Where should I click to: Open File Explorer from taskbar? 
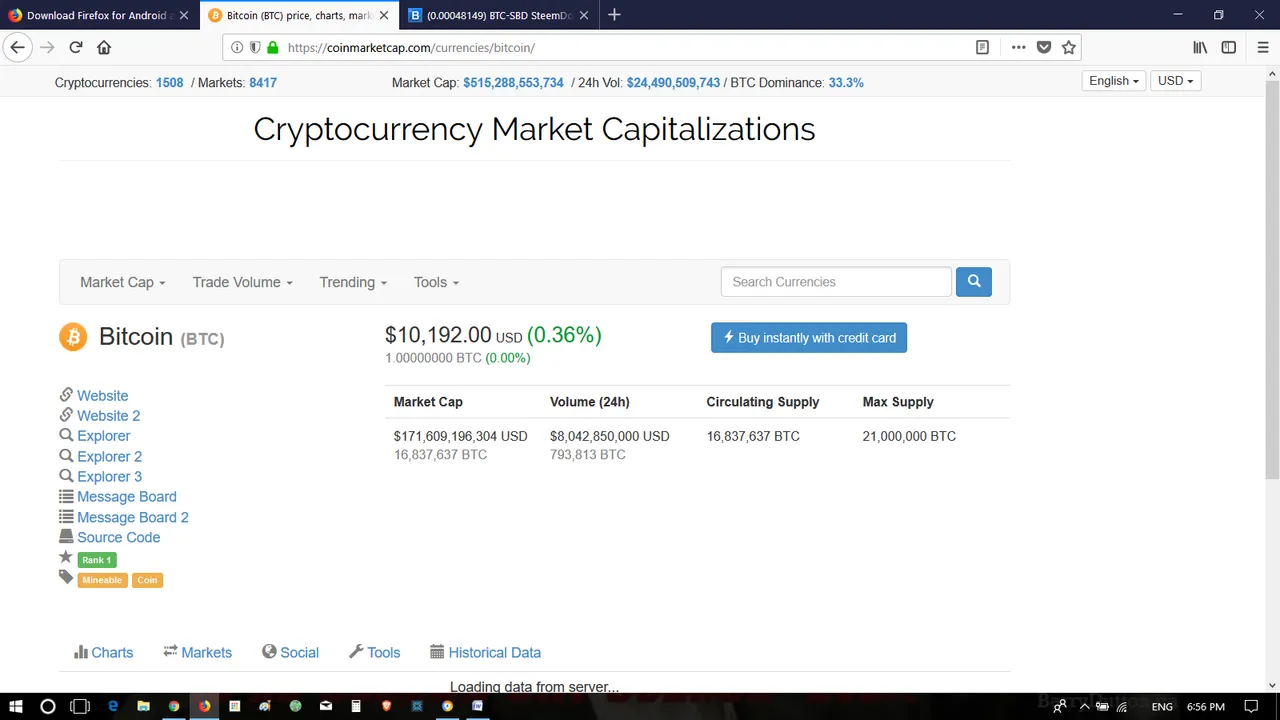click(143, 706)
